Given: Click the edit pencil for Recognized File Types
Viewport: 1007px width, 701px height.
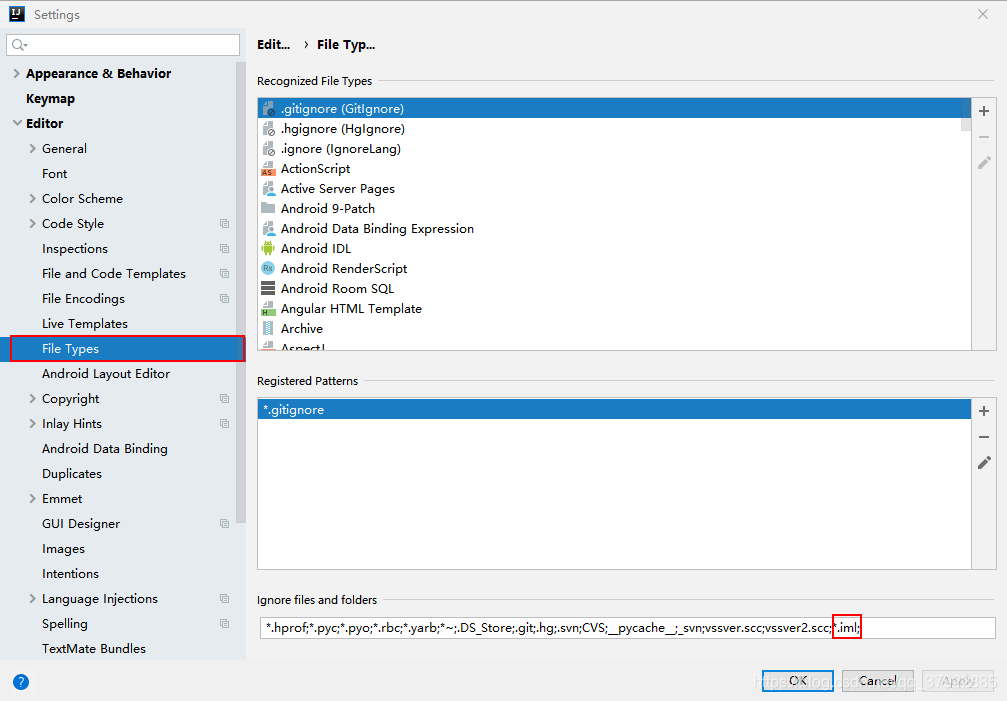Looking at the screenshot, I should (983, 162).
